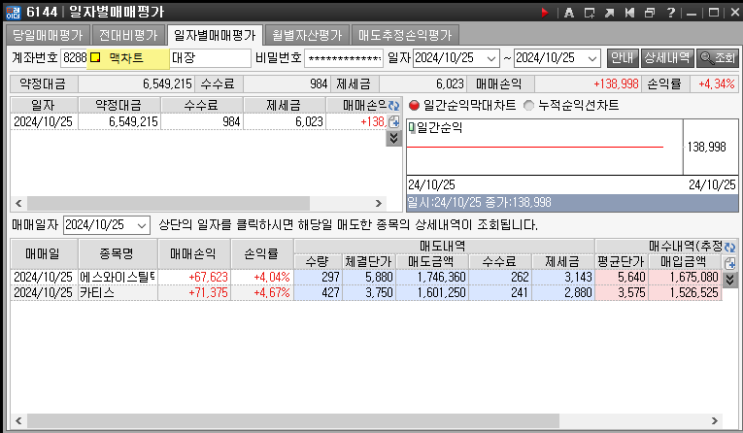Image resolution: width=743 pixels, height=433 pixels.
Task: Click the 1,746,360 sell amount cell
Action: pyautogui.click(x=432, y=277)
